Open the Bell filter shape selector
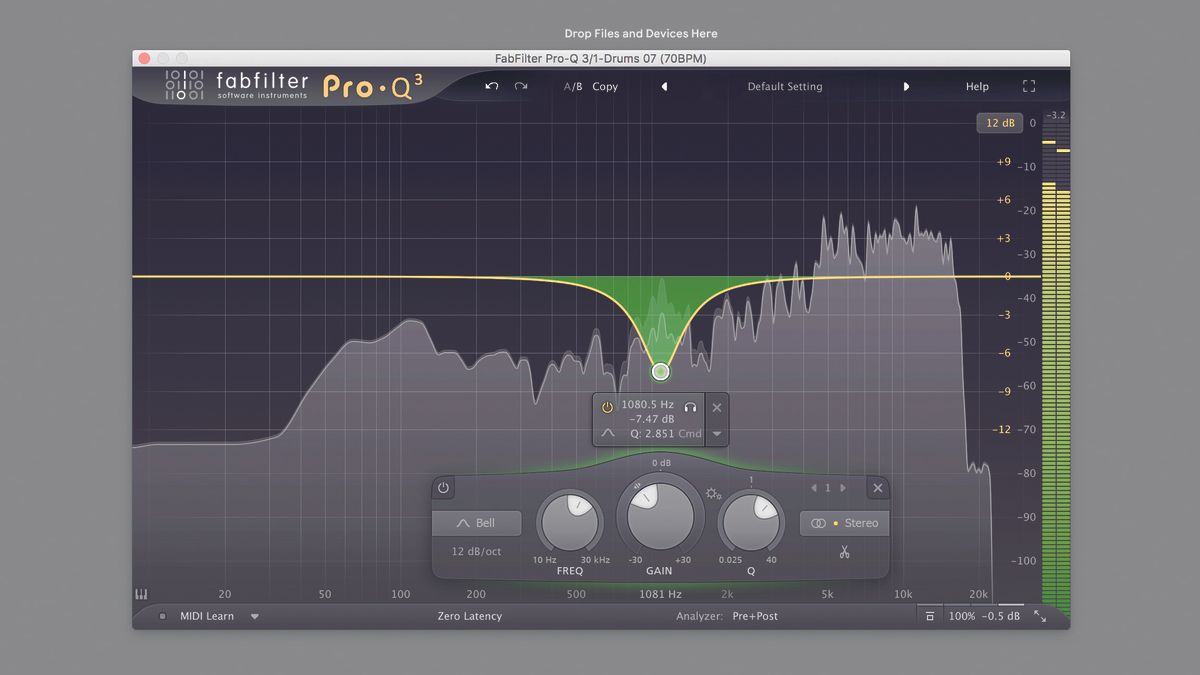The width and height of the screenshot is (1200, 675). click(x=476, y=522)
